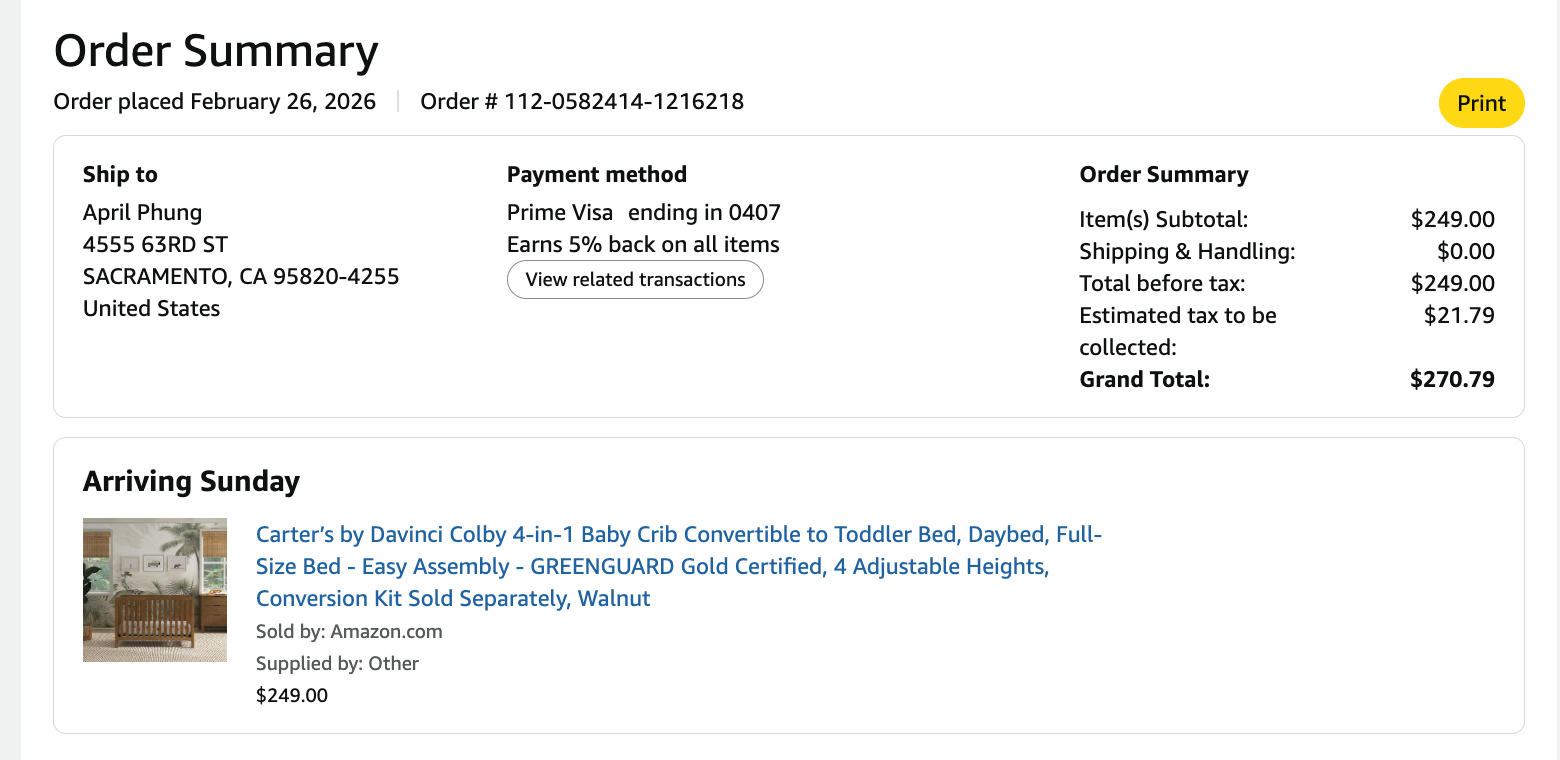The image size is (1560, 760).
Task: Click the Sacramento, CA 95820-4255 line
Action: pyautogui.click(x=241, y=276)
